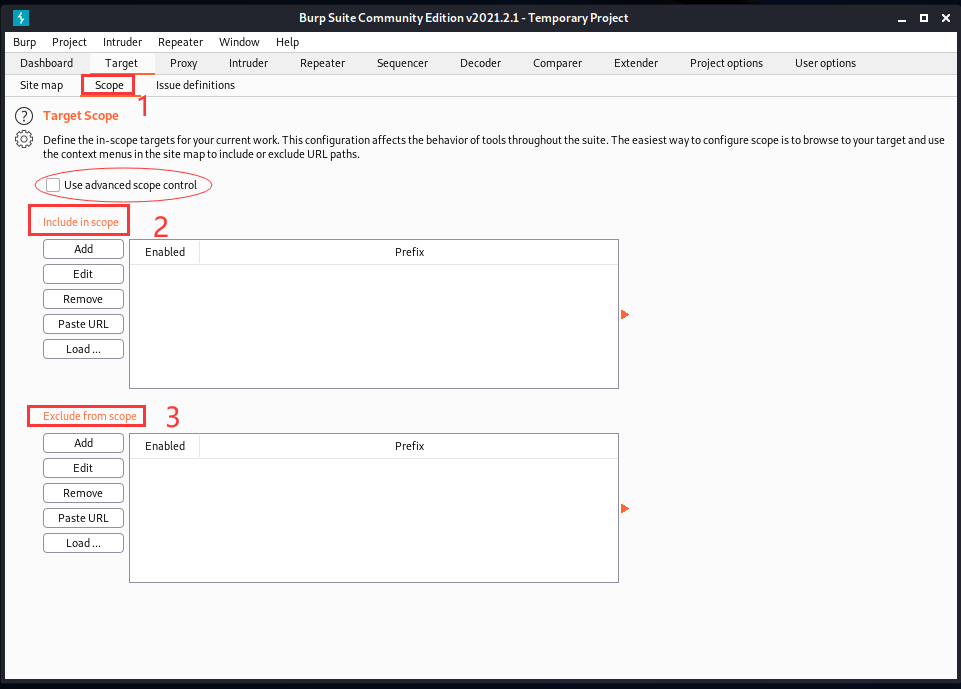
Task: Switch to the Proxy tab
Action: pyautogui.click(x=183, y=63)
